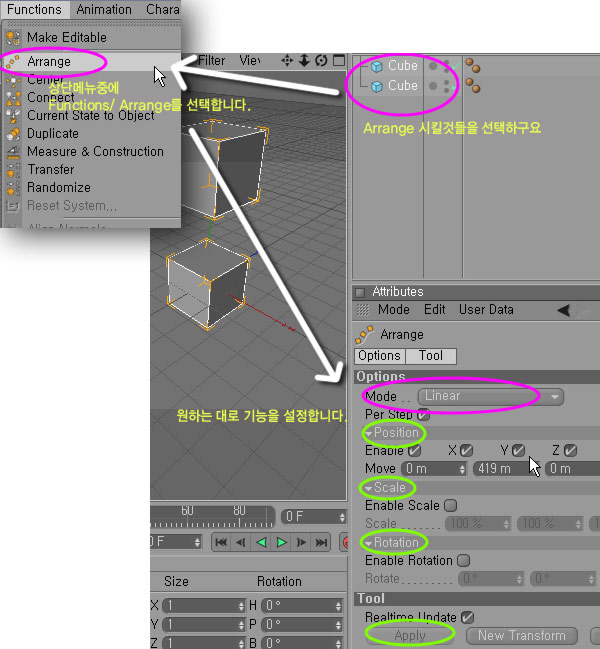This screenshot has width=600, height=649.
Task: Click the second Cube's Phong tag
Action: pos(473,86)
